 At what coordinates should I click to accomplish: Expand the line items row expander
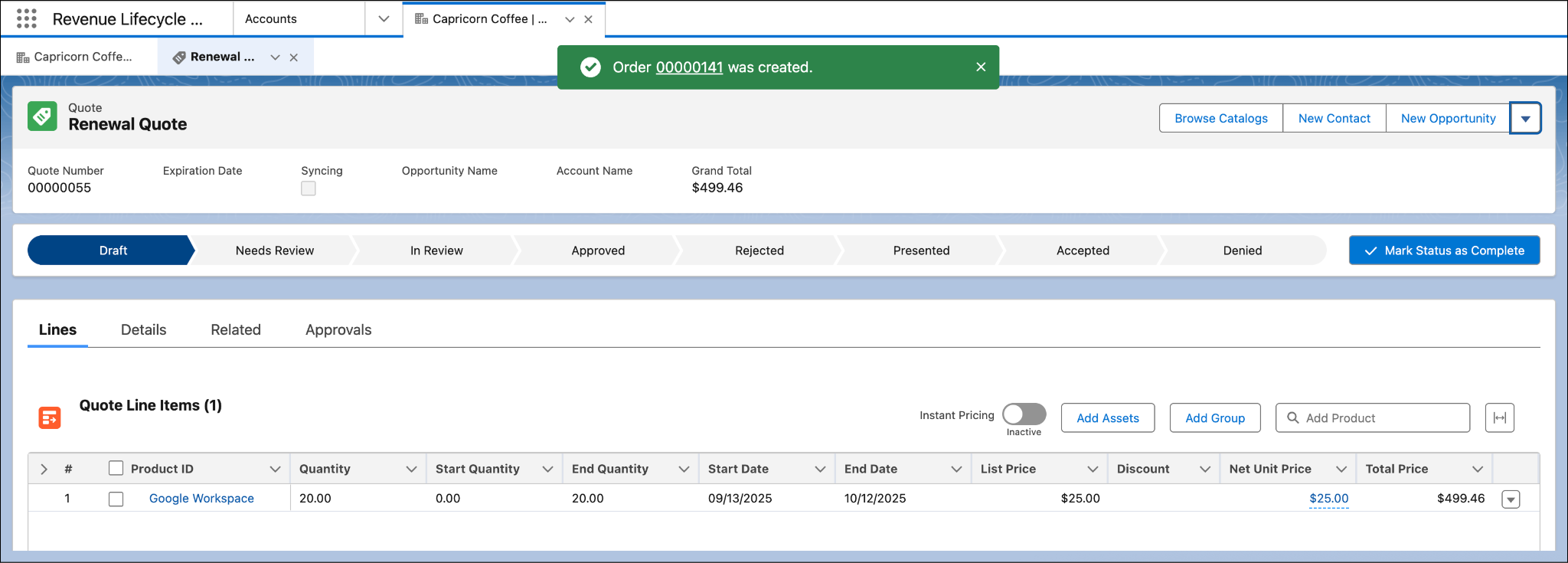coord(44,469)
